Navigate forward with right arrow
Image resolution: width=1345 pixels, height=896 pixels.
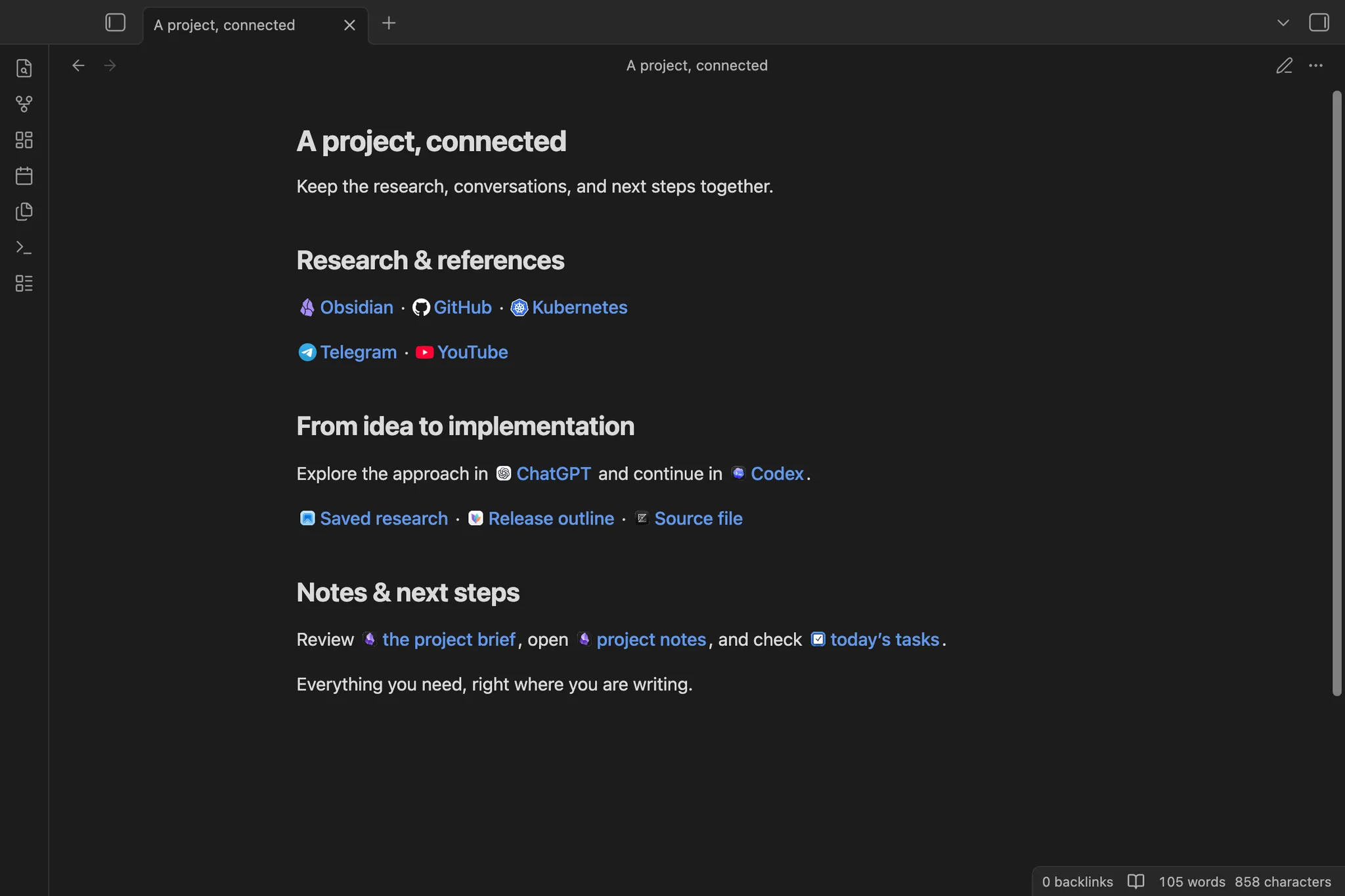pos(110,66)
